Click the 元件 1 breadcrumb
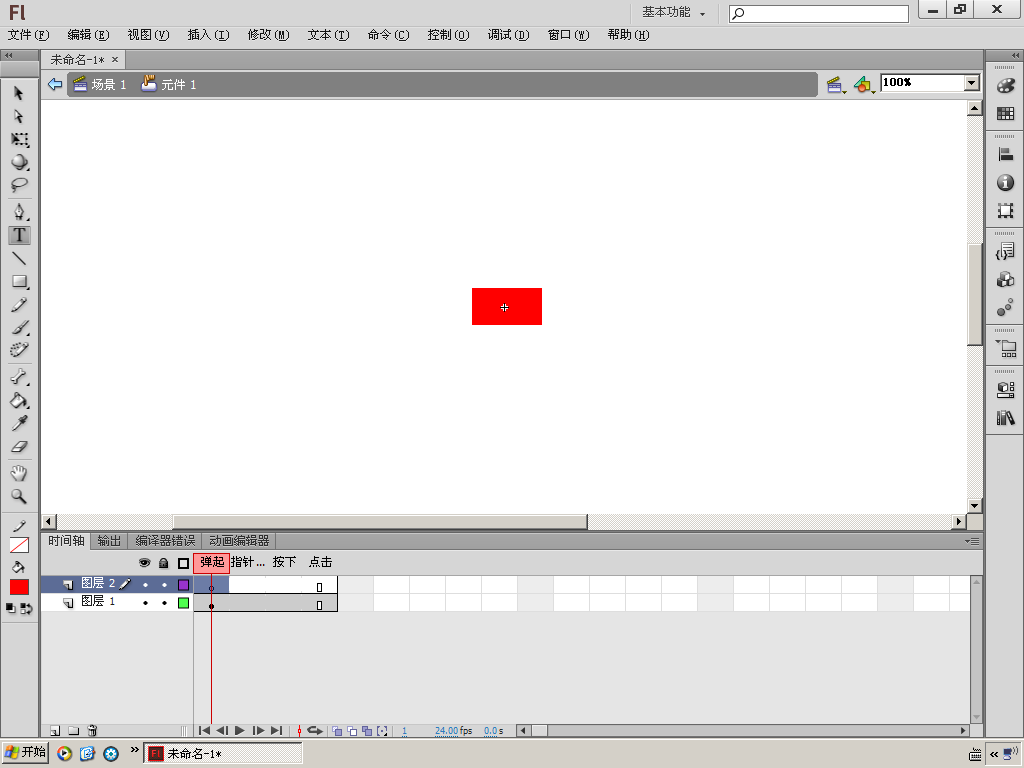1024x768 pixels. tap(169, 84)
